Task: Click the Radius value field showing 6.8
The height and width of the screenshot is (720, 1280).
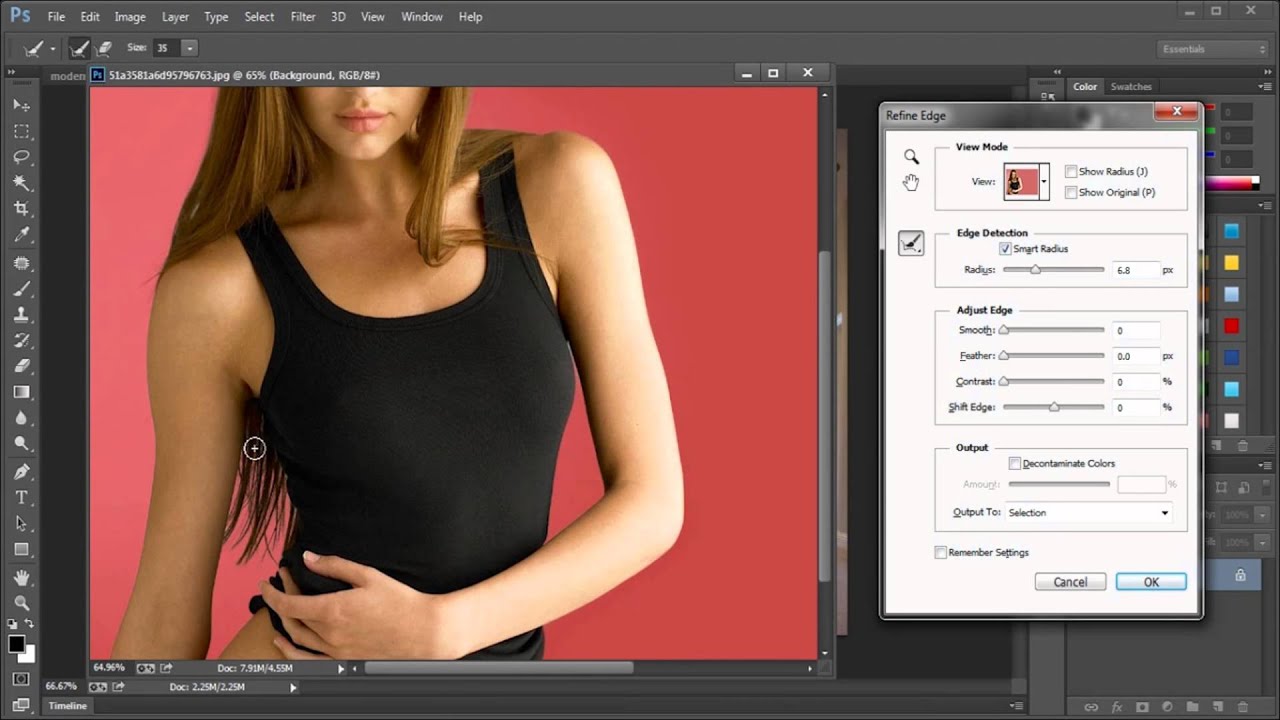Action: tap(1135, 270)
